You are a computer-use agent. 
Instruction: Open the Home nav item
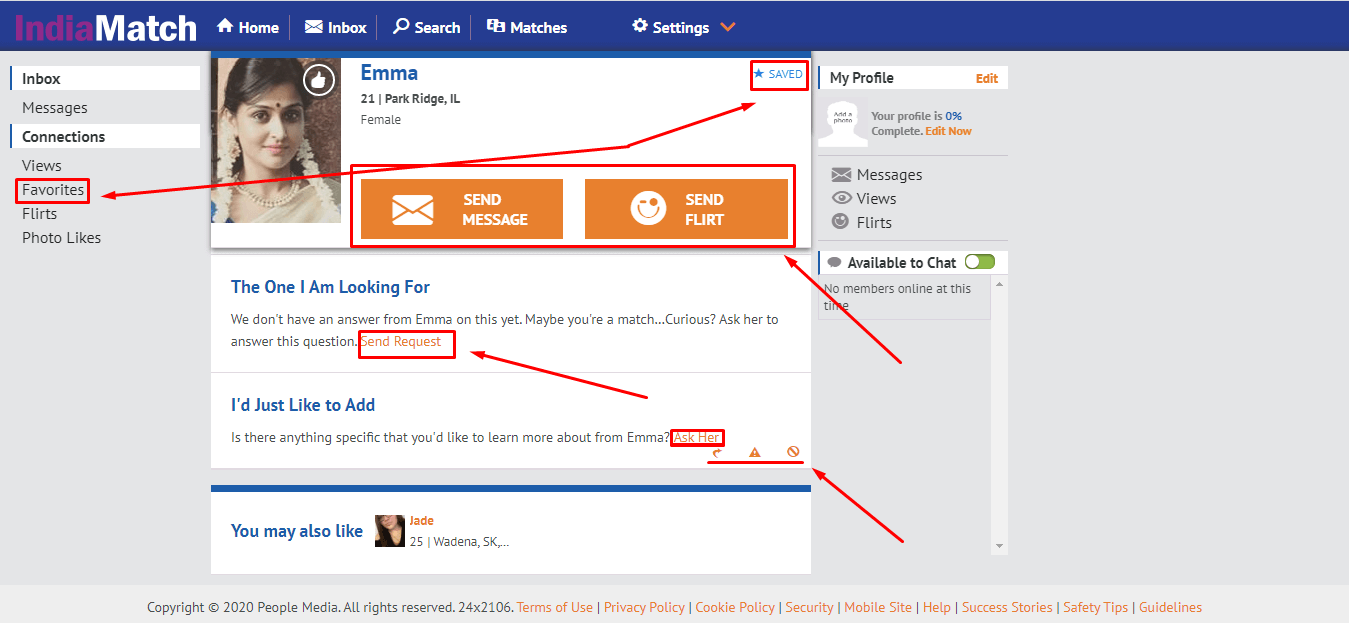(248, 27)
